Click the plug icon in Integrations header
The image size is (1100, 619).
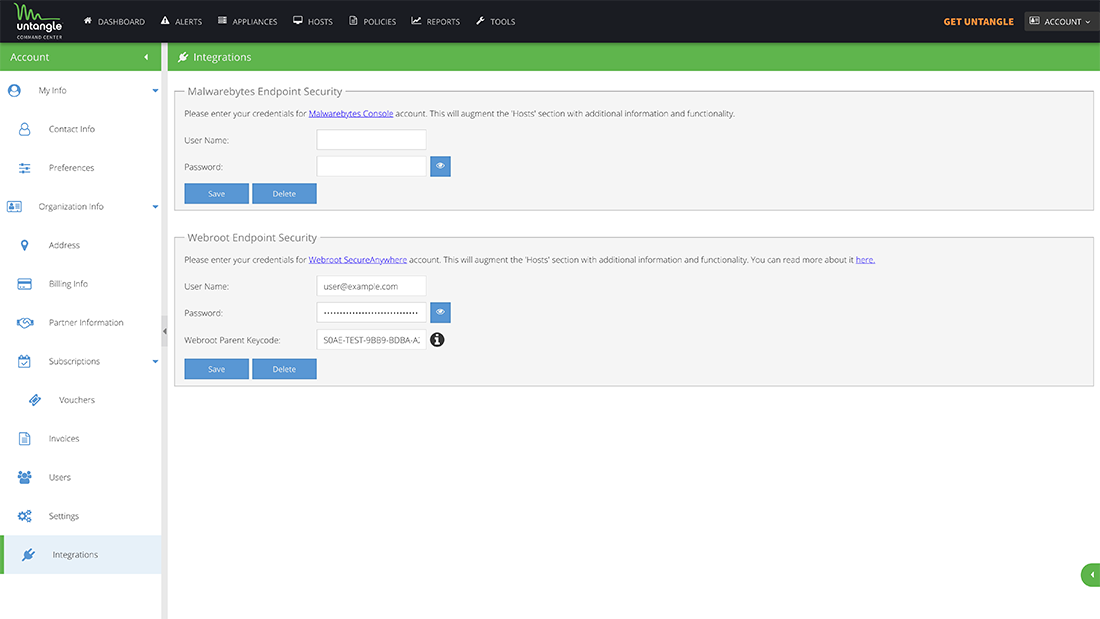coord(183,57)
